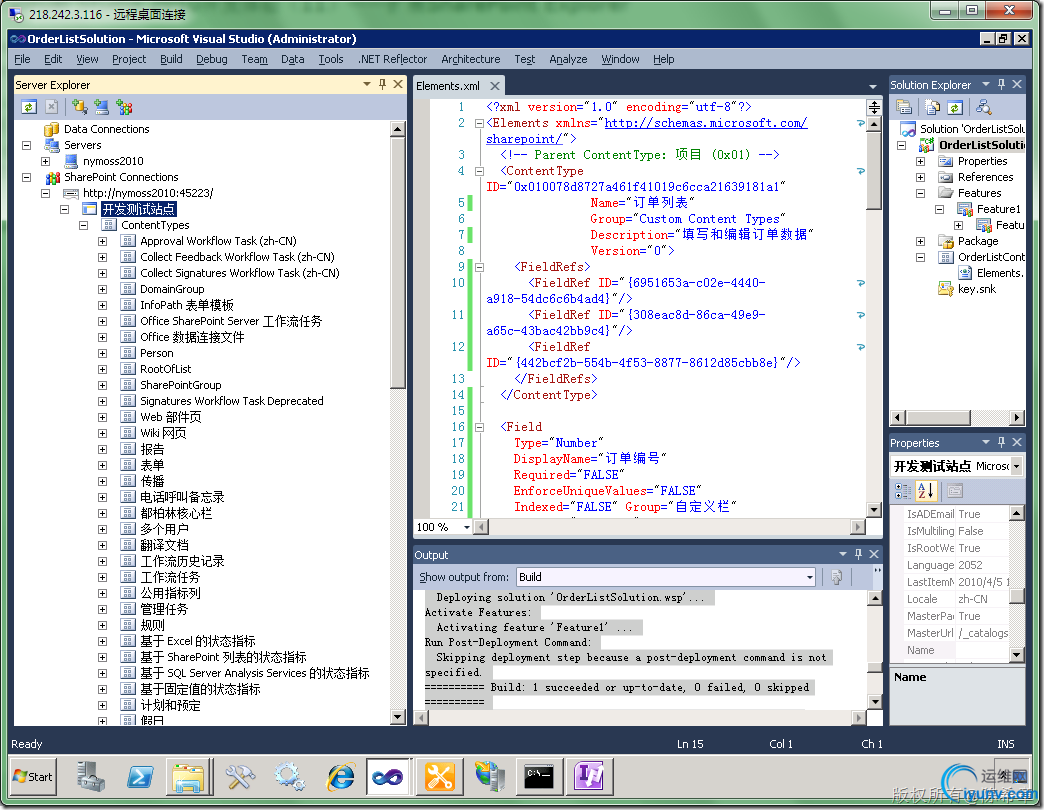1044x810 pixels.
Task: Click the Start button
Action: tap(33, 777)
